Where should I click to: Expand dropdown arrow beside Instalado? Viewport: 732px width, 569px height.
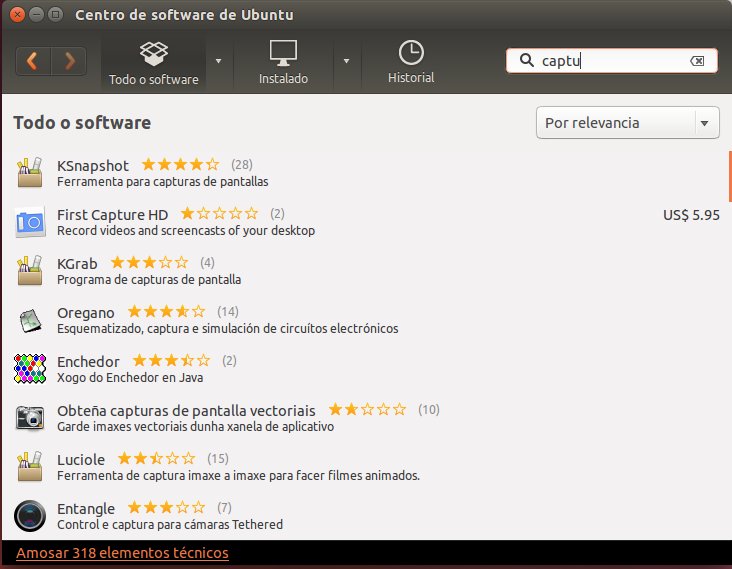click(x=346, y=61)
